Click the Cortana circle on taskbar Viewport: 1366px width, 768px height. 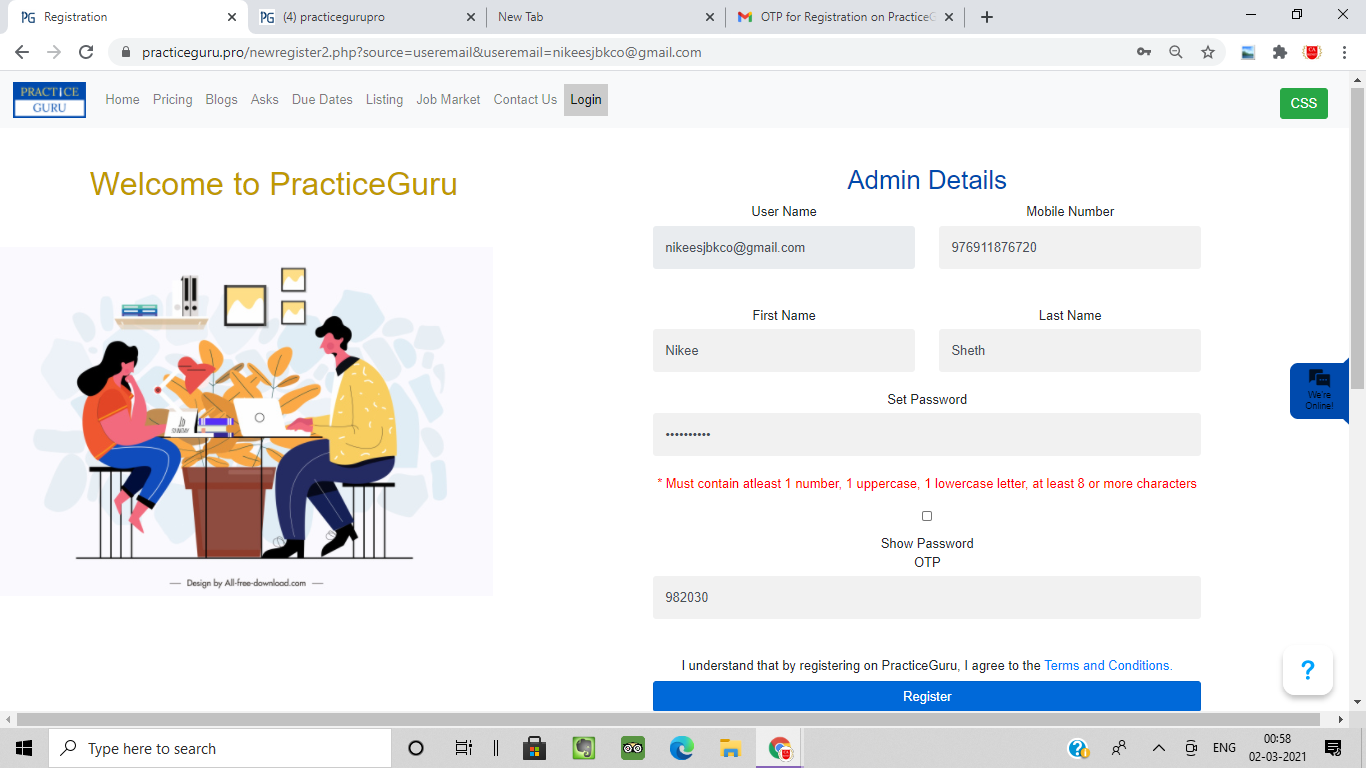coord(416,748)
